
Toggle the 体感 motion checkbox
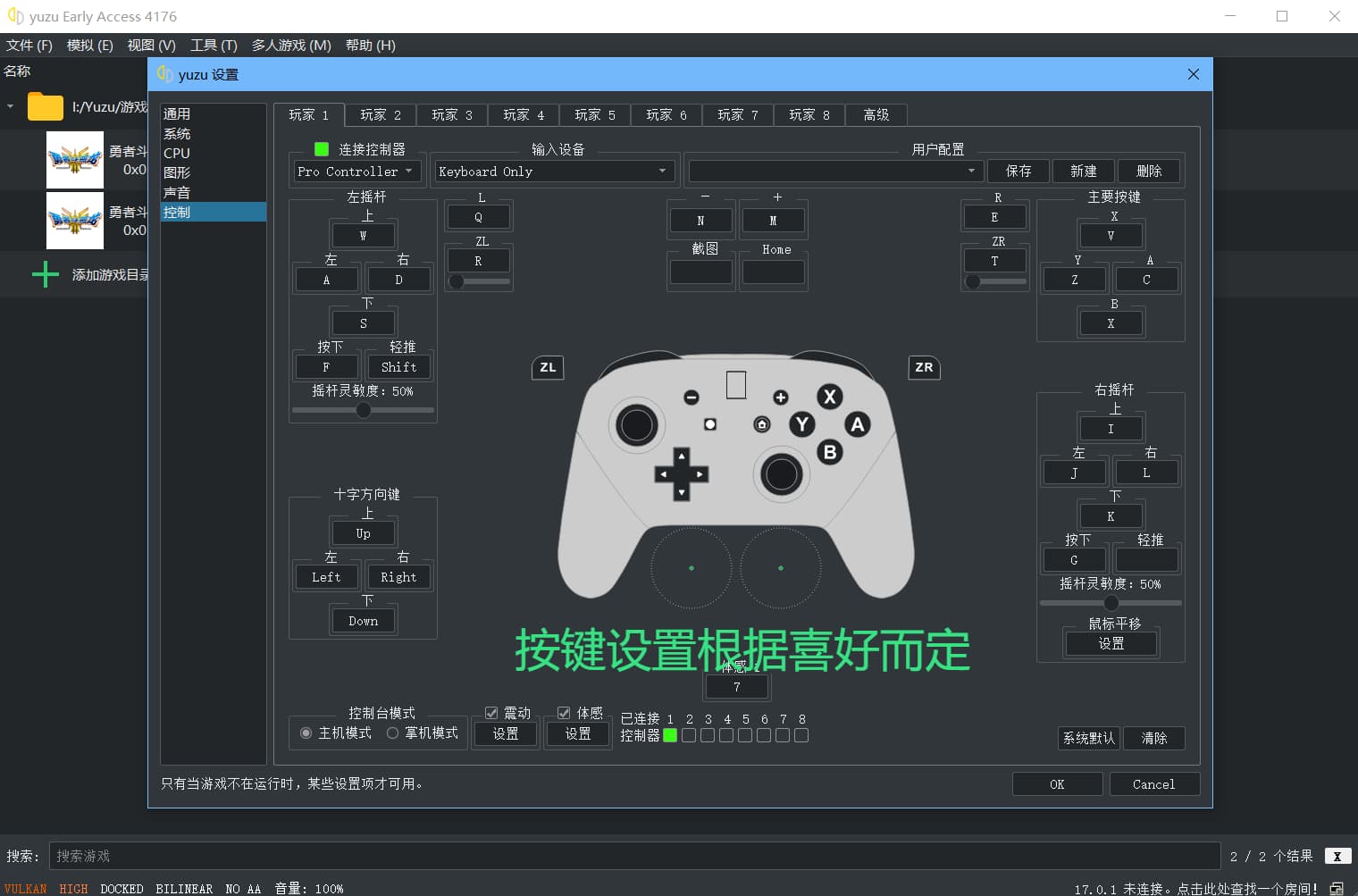(x=564, y=713)
